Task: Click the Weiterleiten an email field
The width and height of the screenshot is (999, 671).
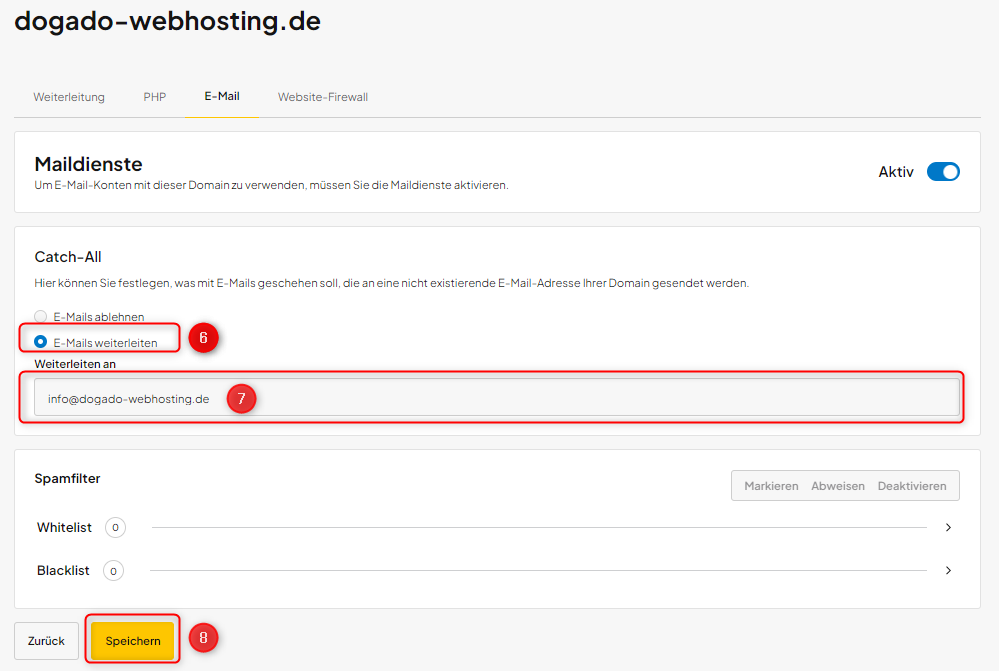Action: click(x=497, y=398)
